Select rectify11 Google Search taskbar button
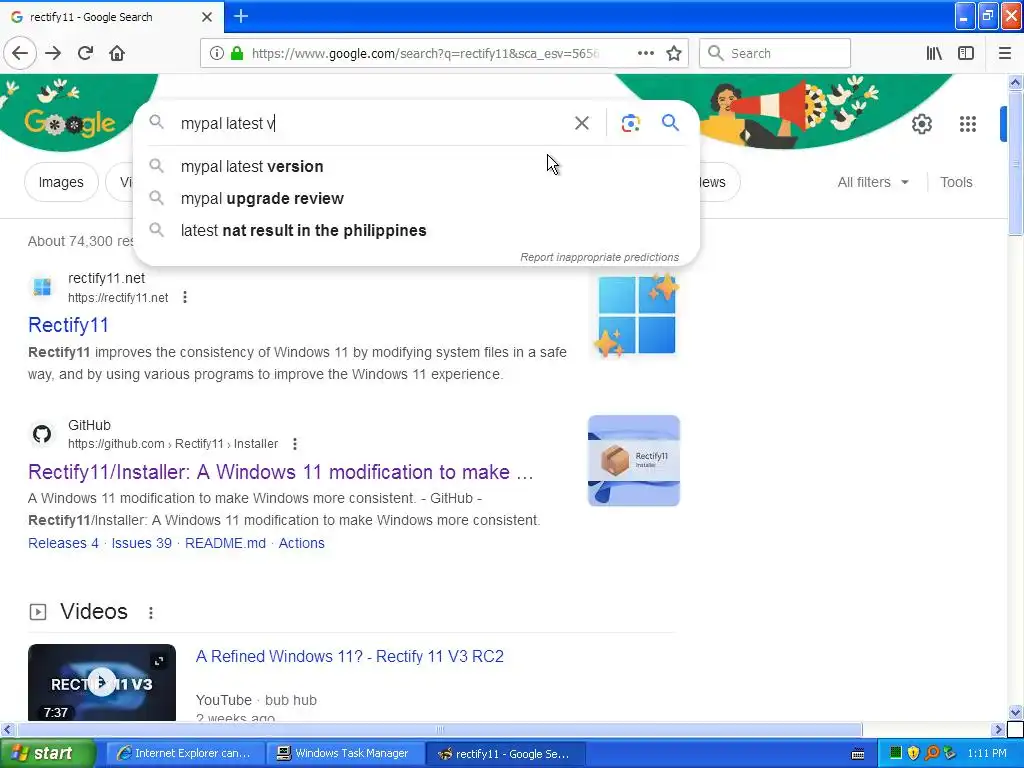 point(505,754)
